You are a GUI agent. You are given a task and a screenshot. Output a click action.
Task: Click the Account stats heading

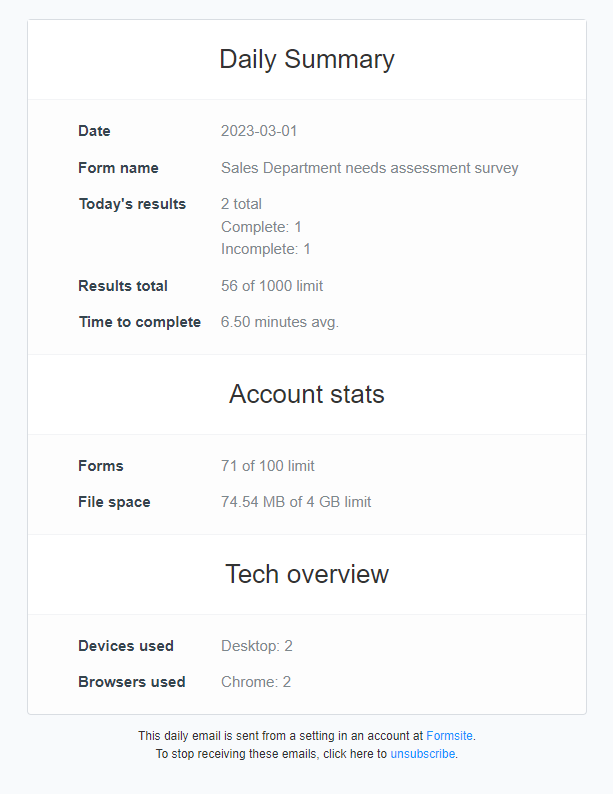[x=307, y=394]
